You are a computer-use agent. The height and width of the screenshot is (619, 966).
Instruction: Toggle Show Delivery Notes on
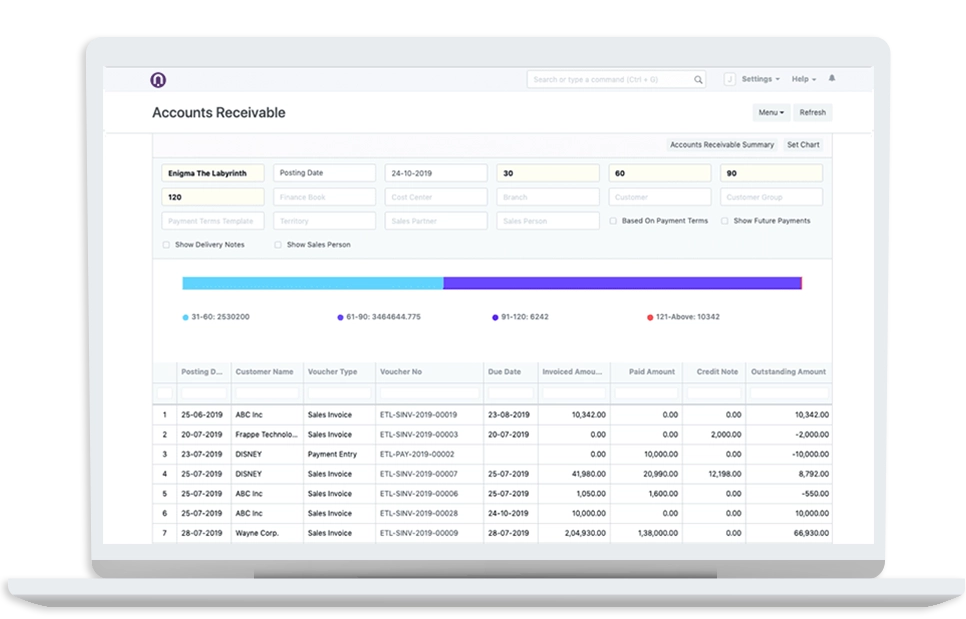click(x=165, y=244)
